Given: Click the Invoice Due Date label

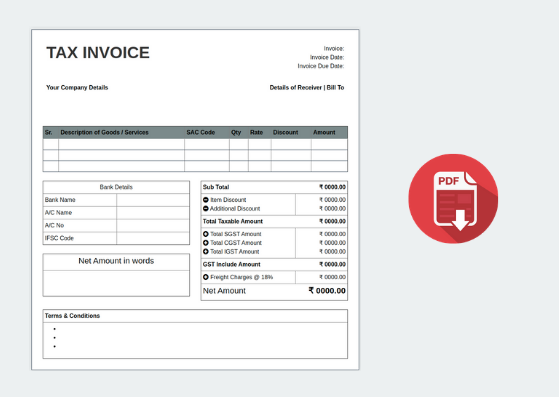Looking at the screenshot, I should tap(321, 66).
